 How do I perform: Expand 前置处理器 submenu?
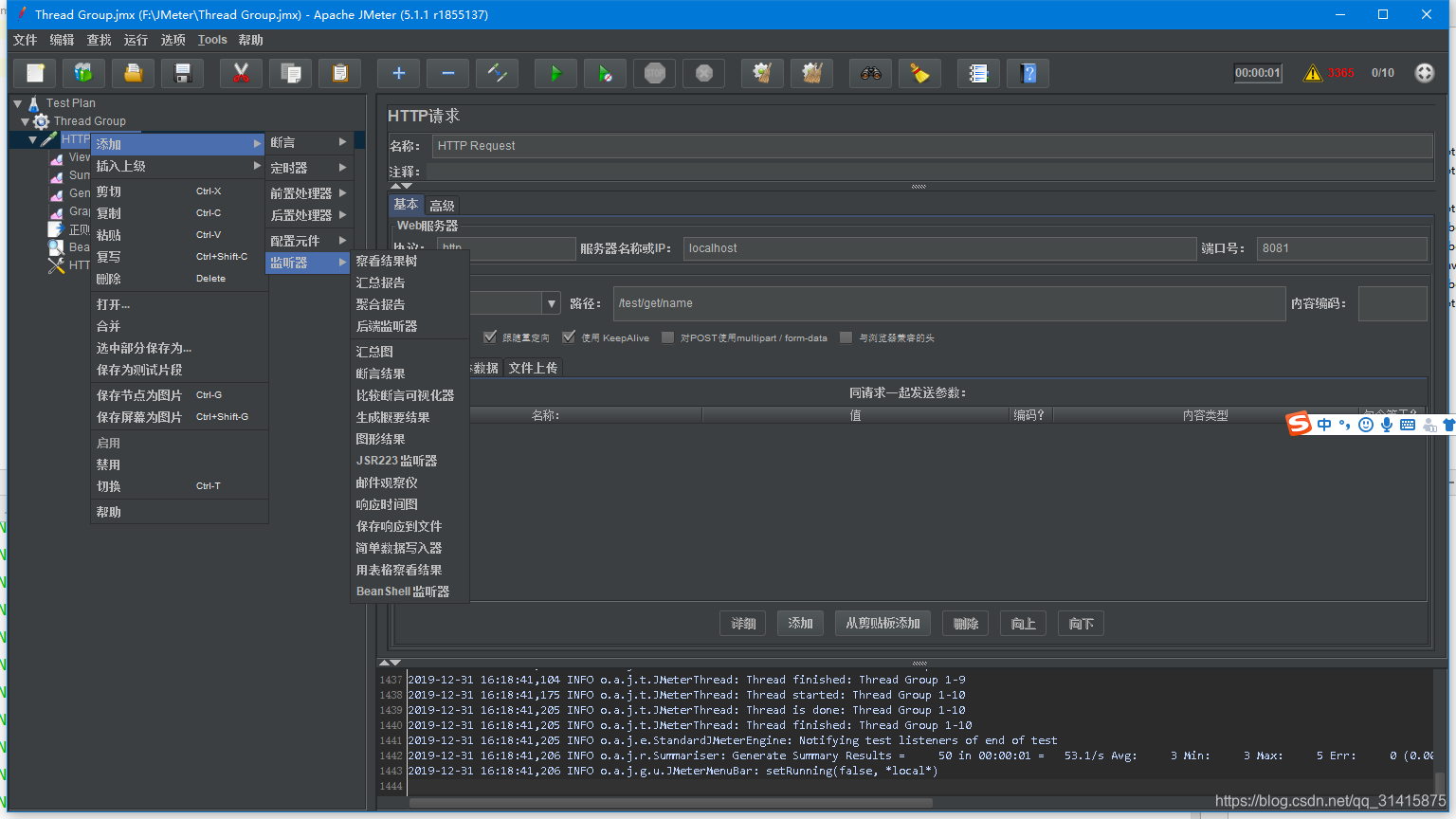[x=309, y=192]
